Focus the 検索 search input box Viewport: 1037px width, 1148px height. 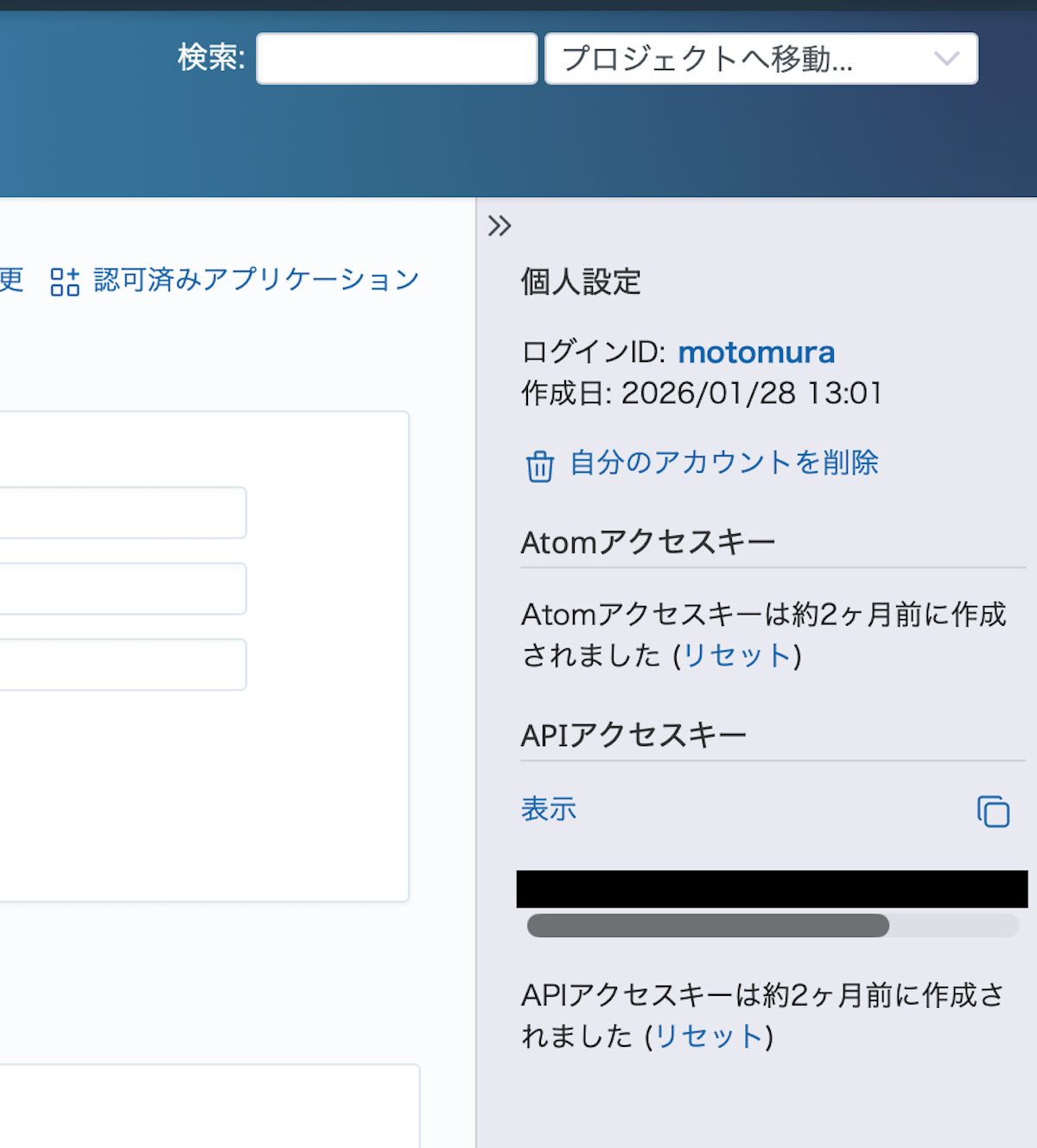397,59
